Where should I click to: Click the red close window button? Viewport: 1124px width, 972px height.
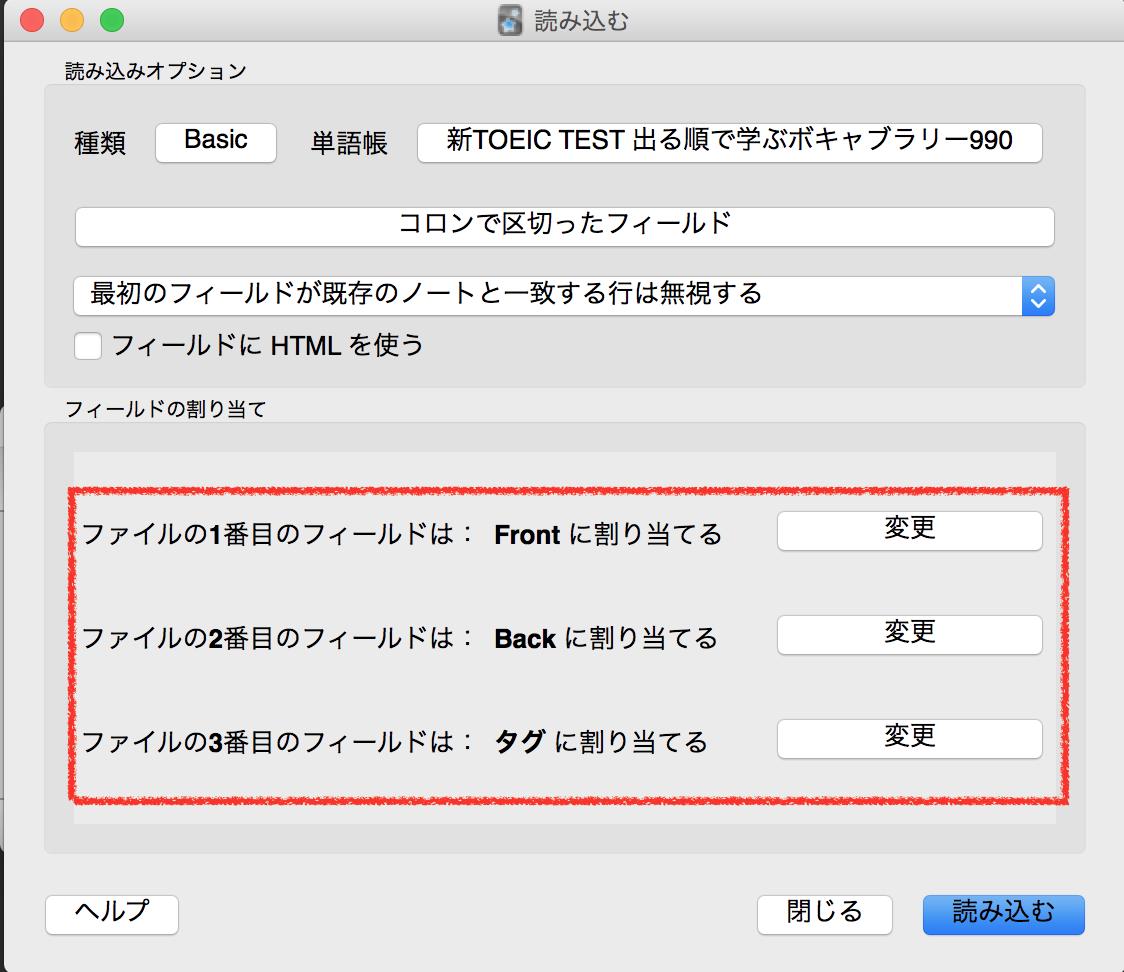coord(32,19)
